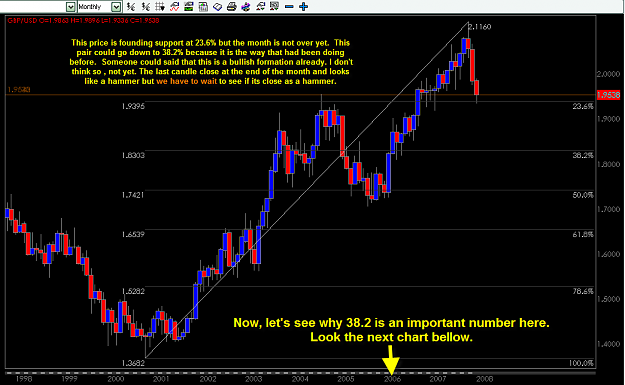Click the 61.8% Fibonacci level label
This screenshot has height=385, width=625.
[x=583, y=234]
